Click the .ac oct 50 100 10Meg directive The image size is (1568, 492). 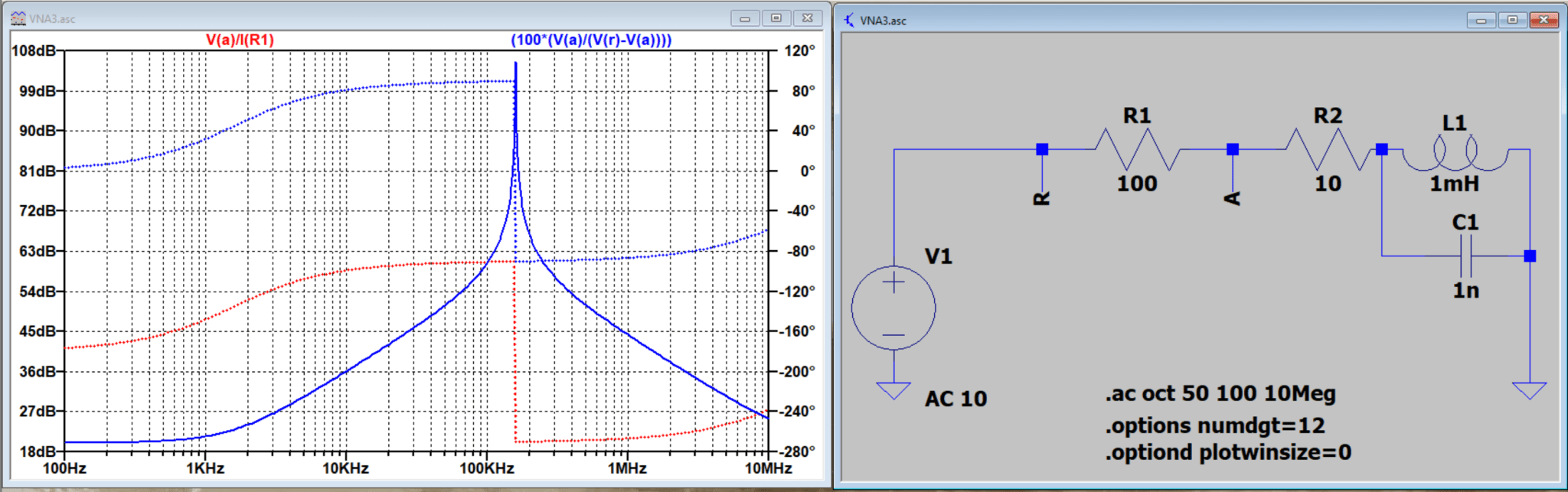1220,394
